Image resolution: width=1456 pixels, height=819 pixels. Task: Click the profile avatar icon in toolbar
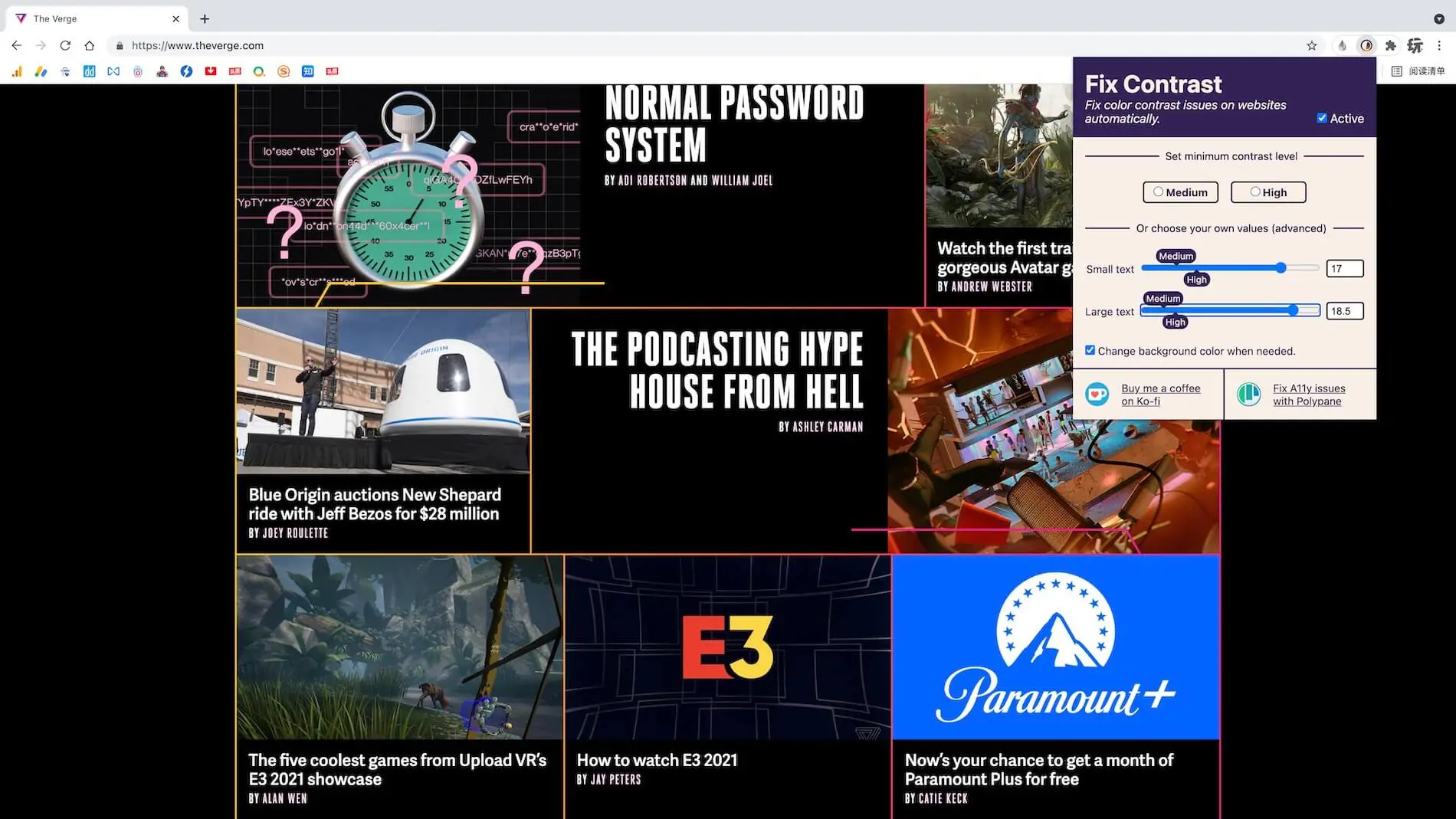[x=1415, y=45]
